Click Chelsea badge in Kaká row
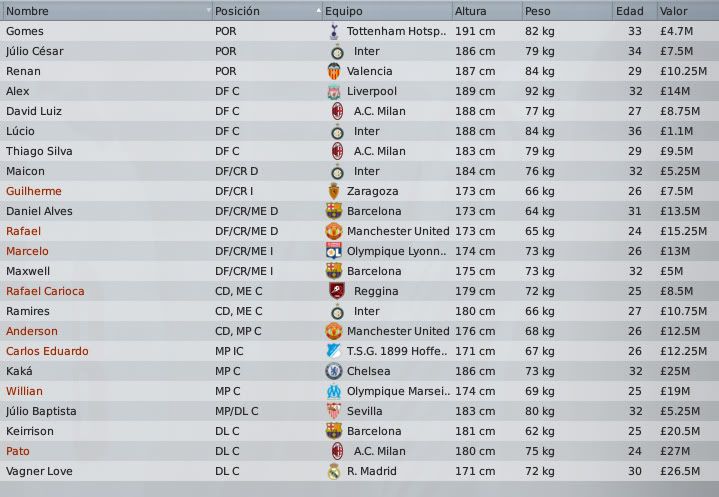Screen dimensions: 719x497 pyautogui.click(x=334, y=371)
